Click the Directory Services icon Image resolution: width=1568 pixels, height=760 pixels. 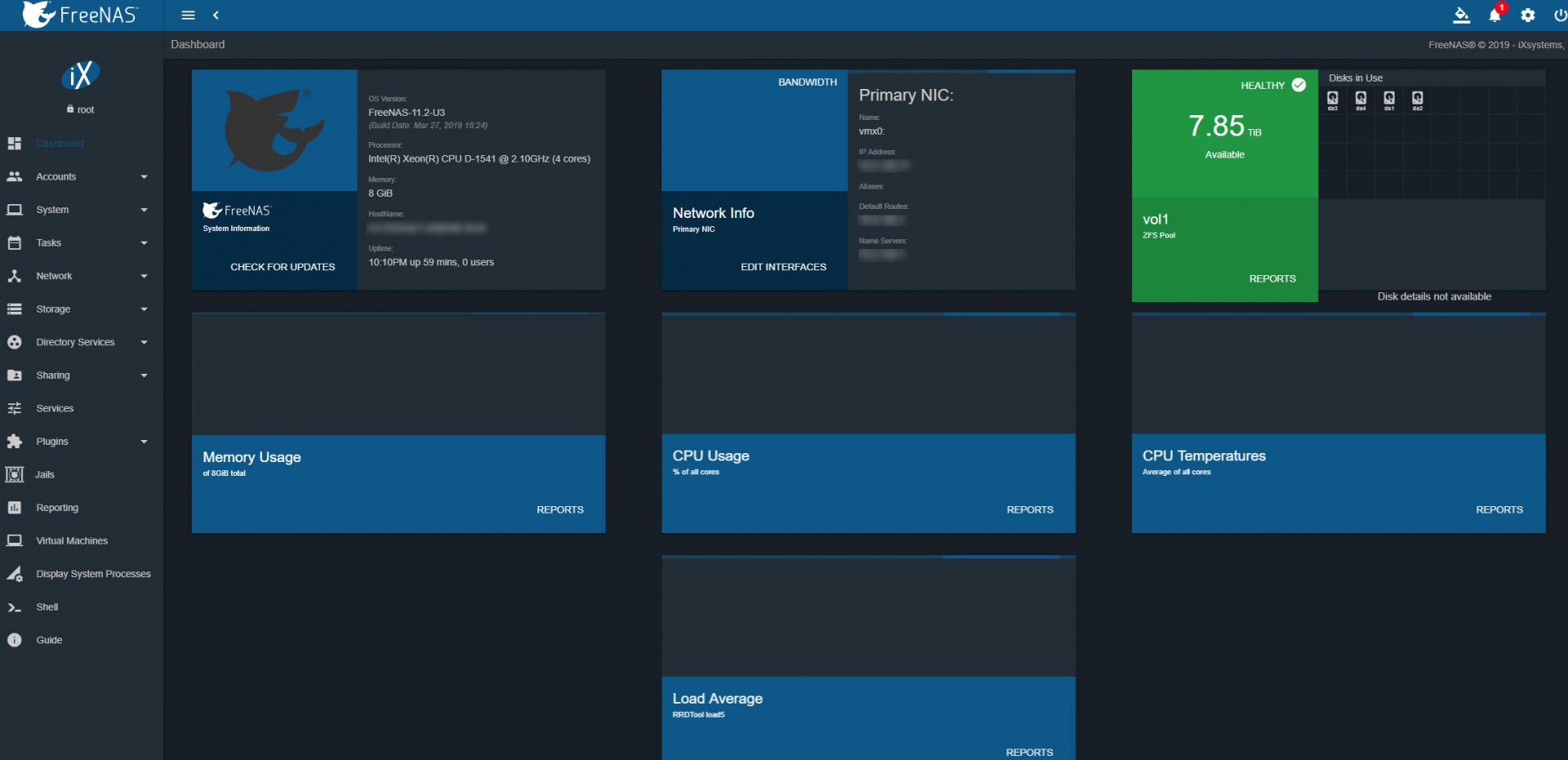(x=14, y=342)
